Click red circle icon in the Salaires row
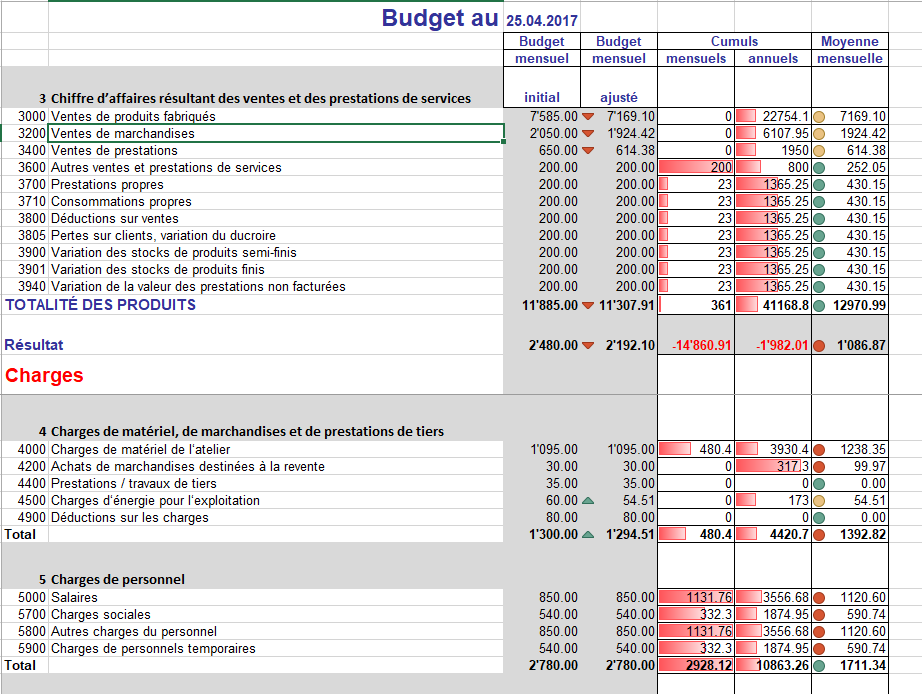 point(819,598)
